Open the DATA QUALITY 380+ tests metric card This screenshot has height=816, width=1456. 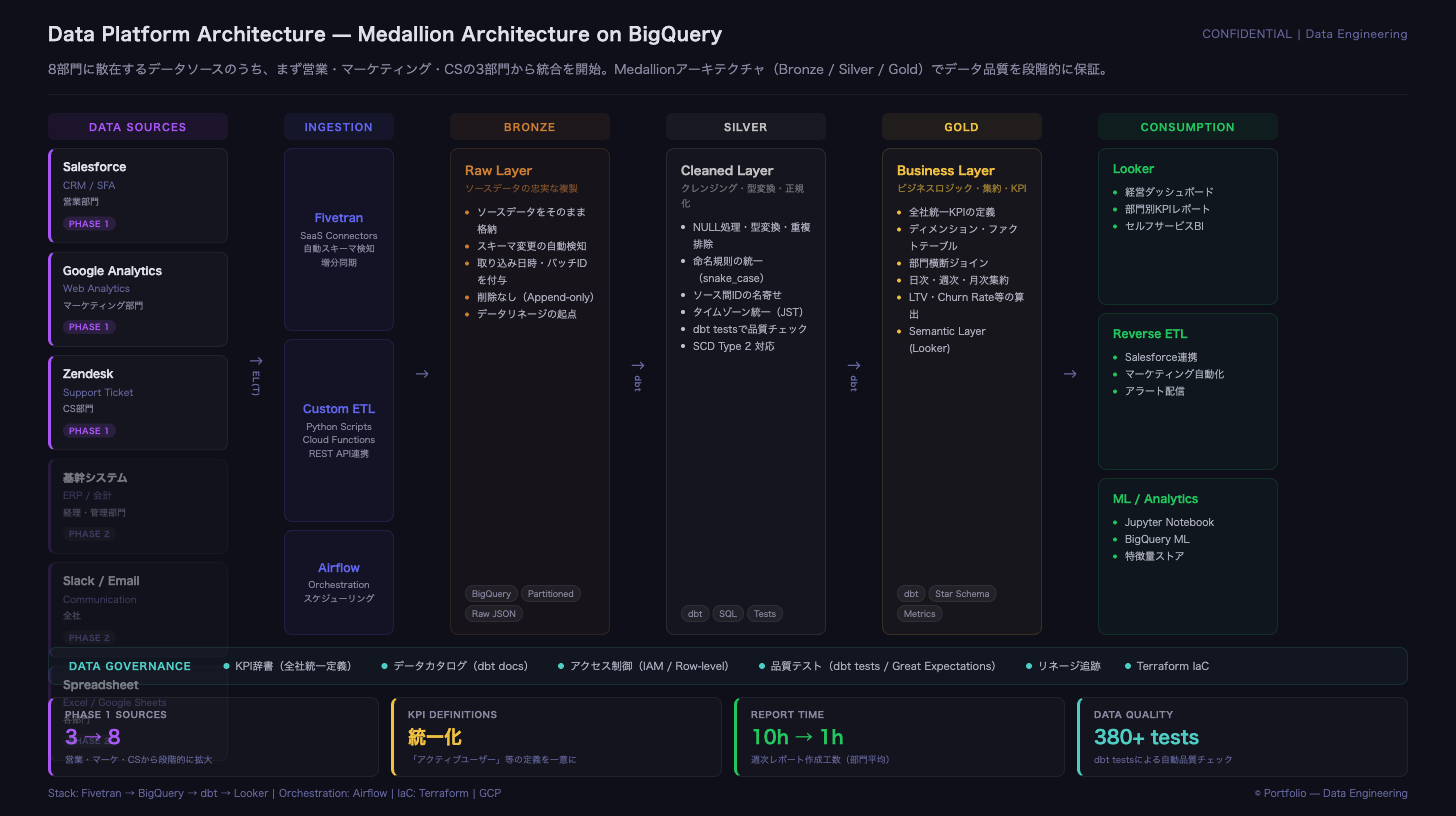[x=1242, y=737]
